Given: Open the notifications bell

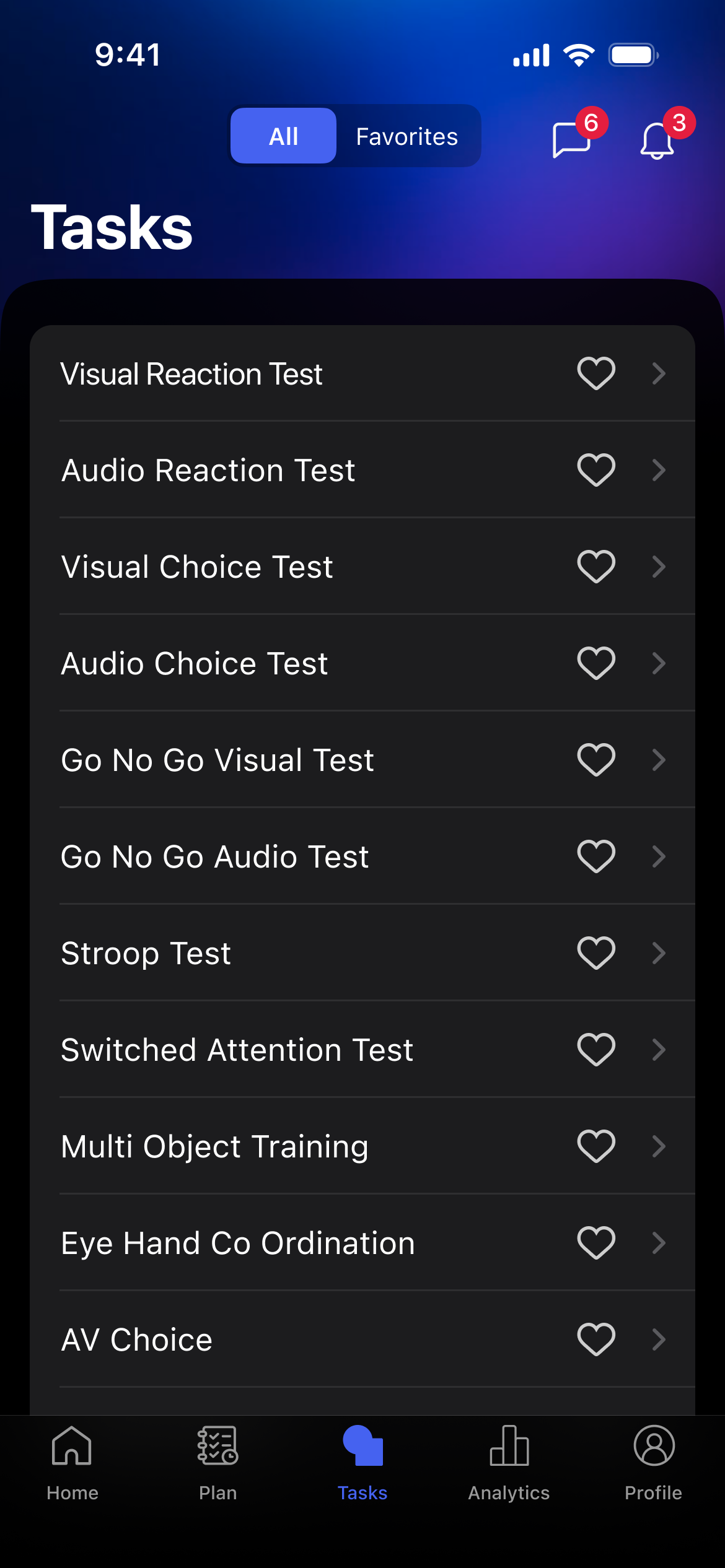Looking at the screenshot, I should [657, 141].
